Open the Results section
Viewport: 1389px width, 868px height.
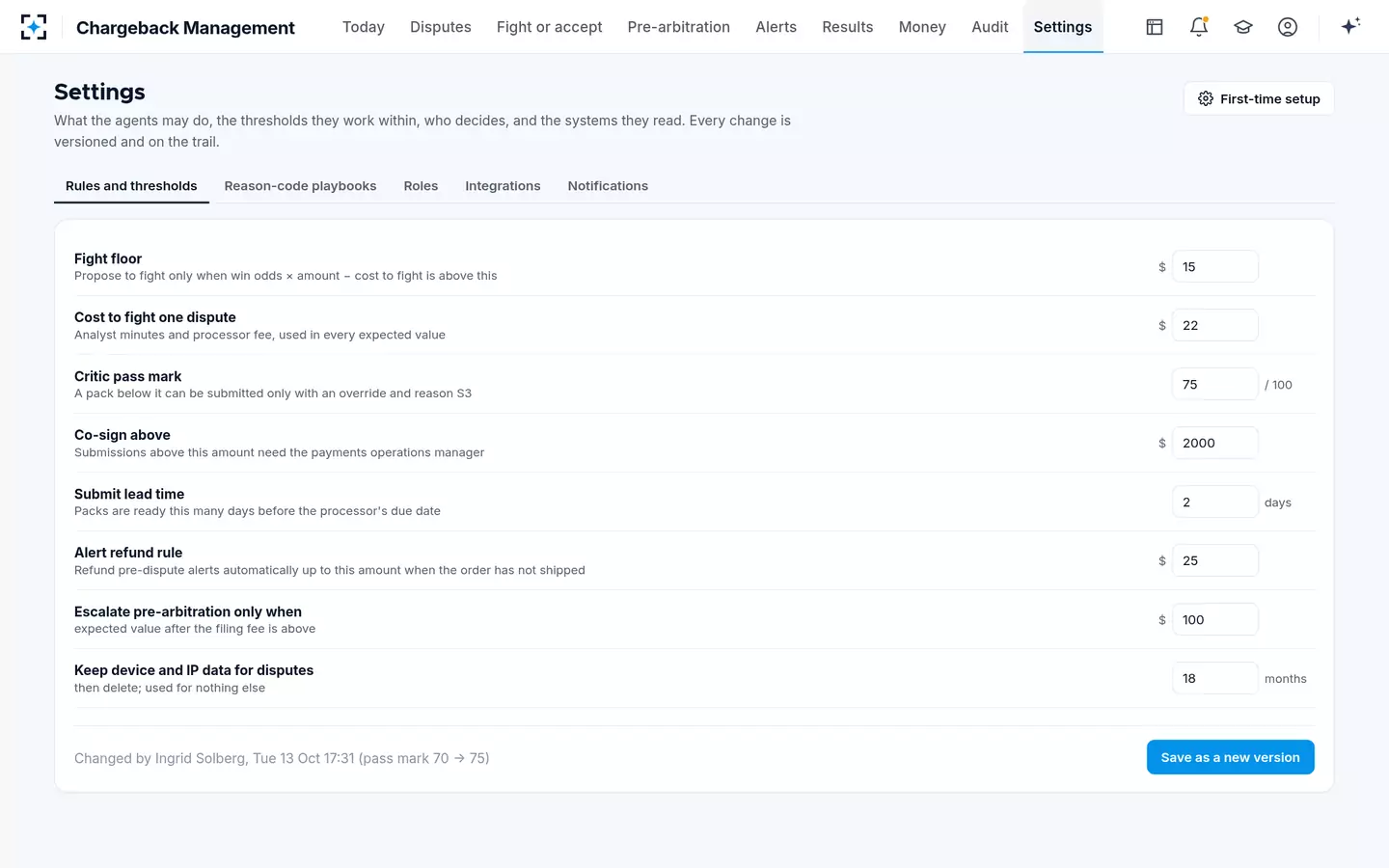pos(847,27)
